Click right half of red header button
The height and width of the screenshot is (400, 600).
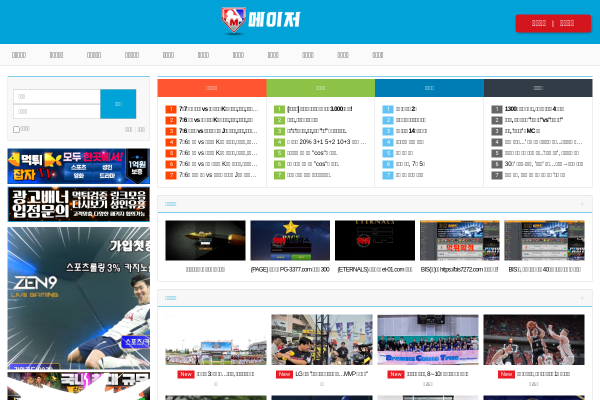pyautogui.click(x=567, y=23)
